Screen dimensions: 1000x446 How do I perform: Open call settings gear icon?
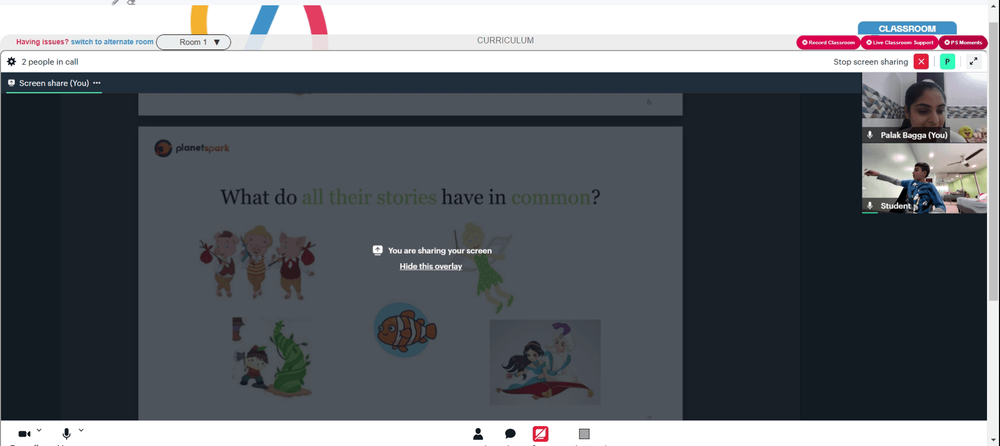point(11,62)
